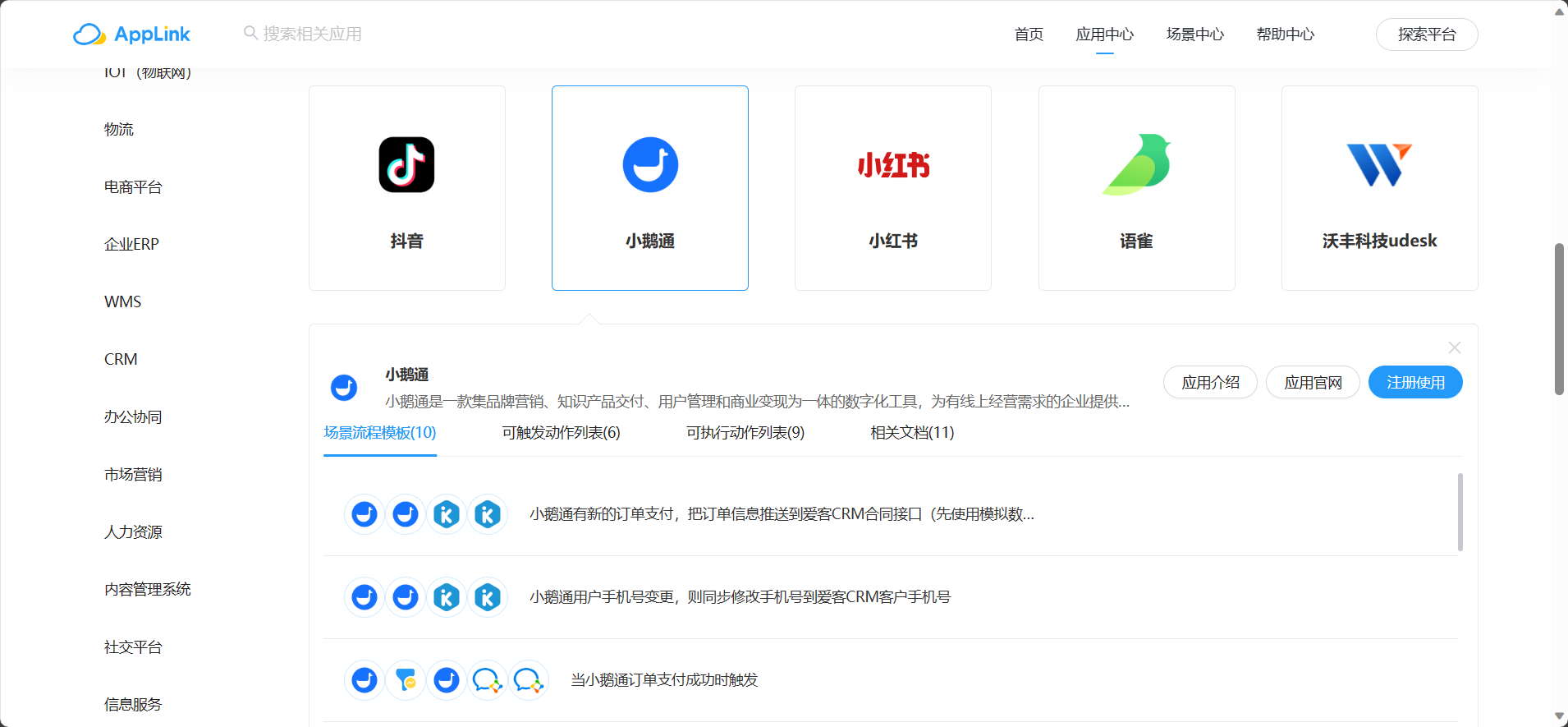Click the page vertical scrollbar thumb

tap(1559, 319)
